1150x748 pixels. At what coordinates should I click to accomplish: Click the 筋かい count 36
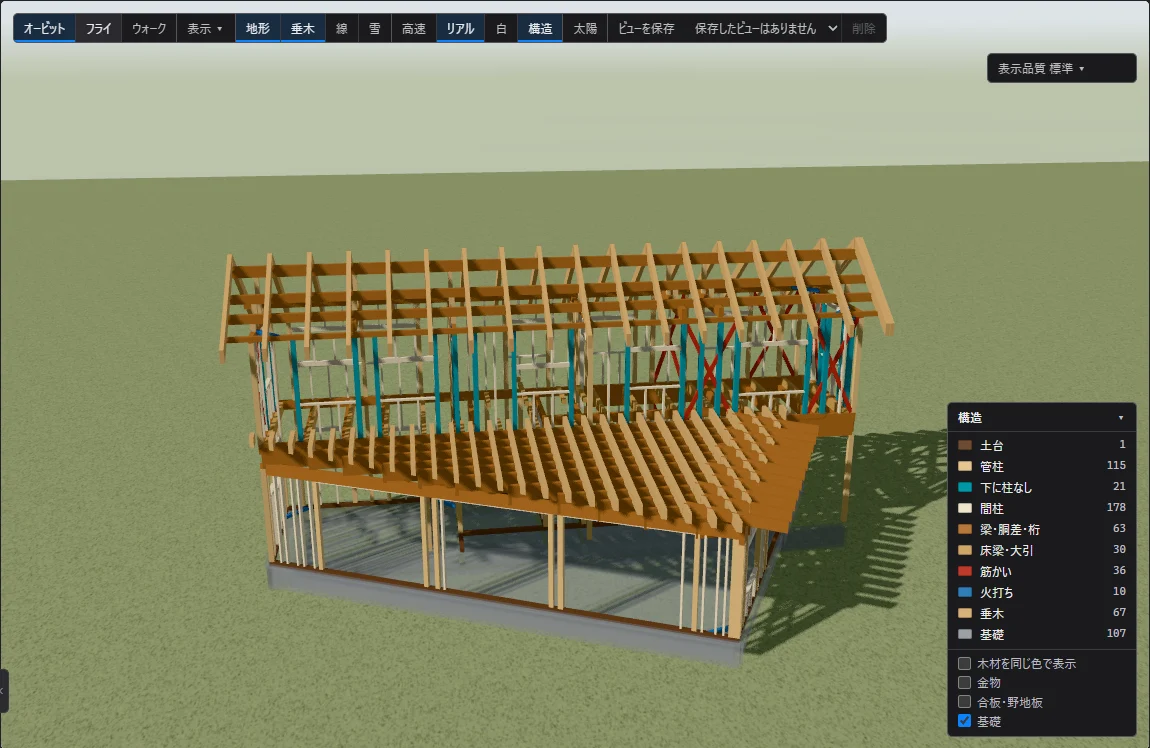(x=1119, y=570)
